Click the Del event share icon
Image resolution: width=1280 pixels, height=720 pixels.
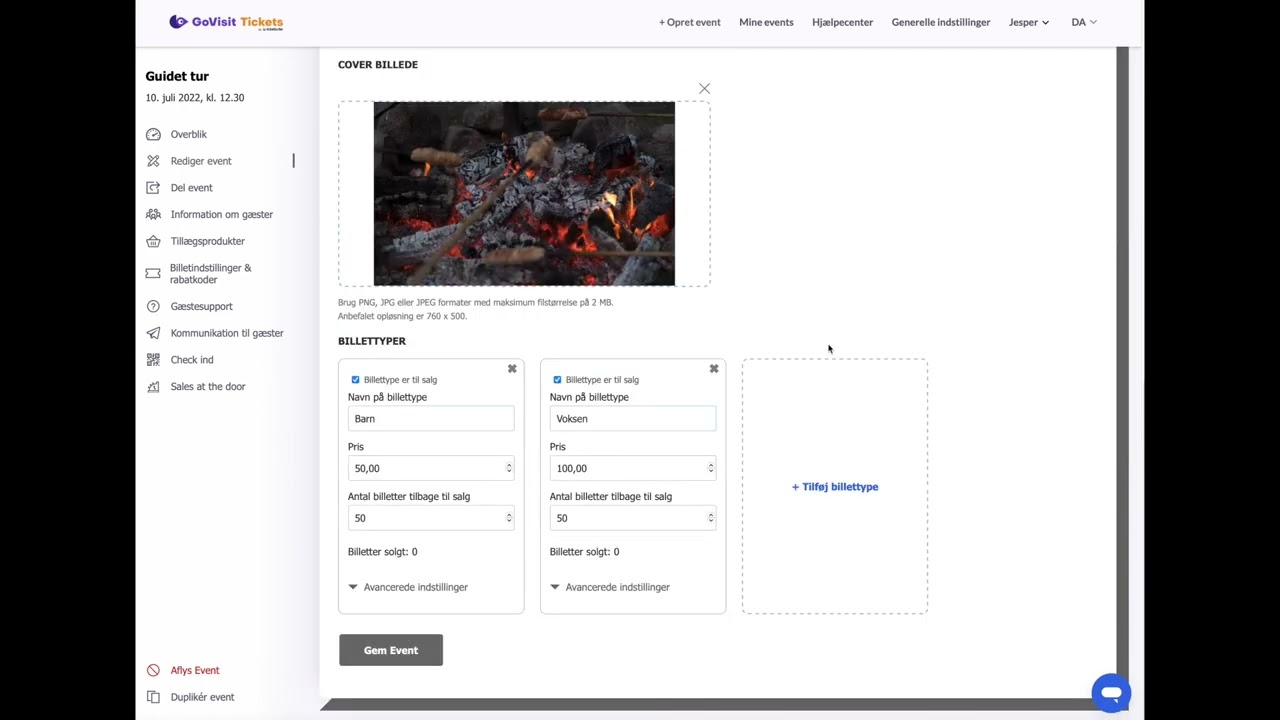coord(153,188)
